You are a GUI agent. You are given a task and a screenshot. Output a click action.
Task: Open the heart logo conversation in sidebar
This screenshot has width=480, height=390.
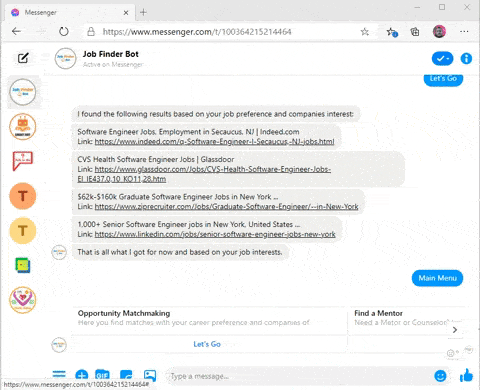tap(23, 300)
